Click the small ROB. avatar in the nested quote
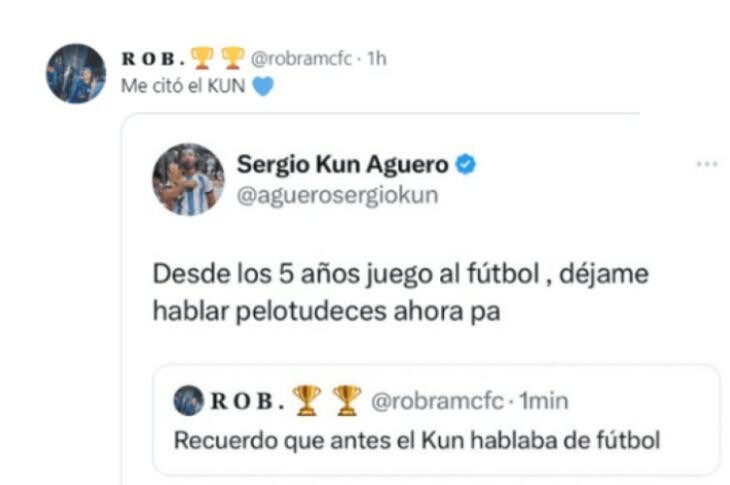The image size is (730, 485). [189, 400]
